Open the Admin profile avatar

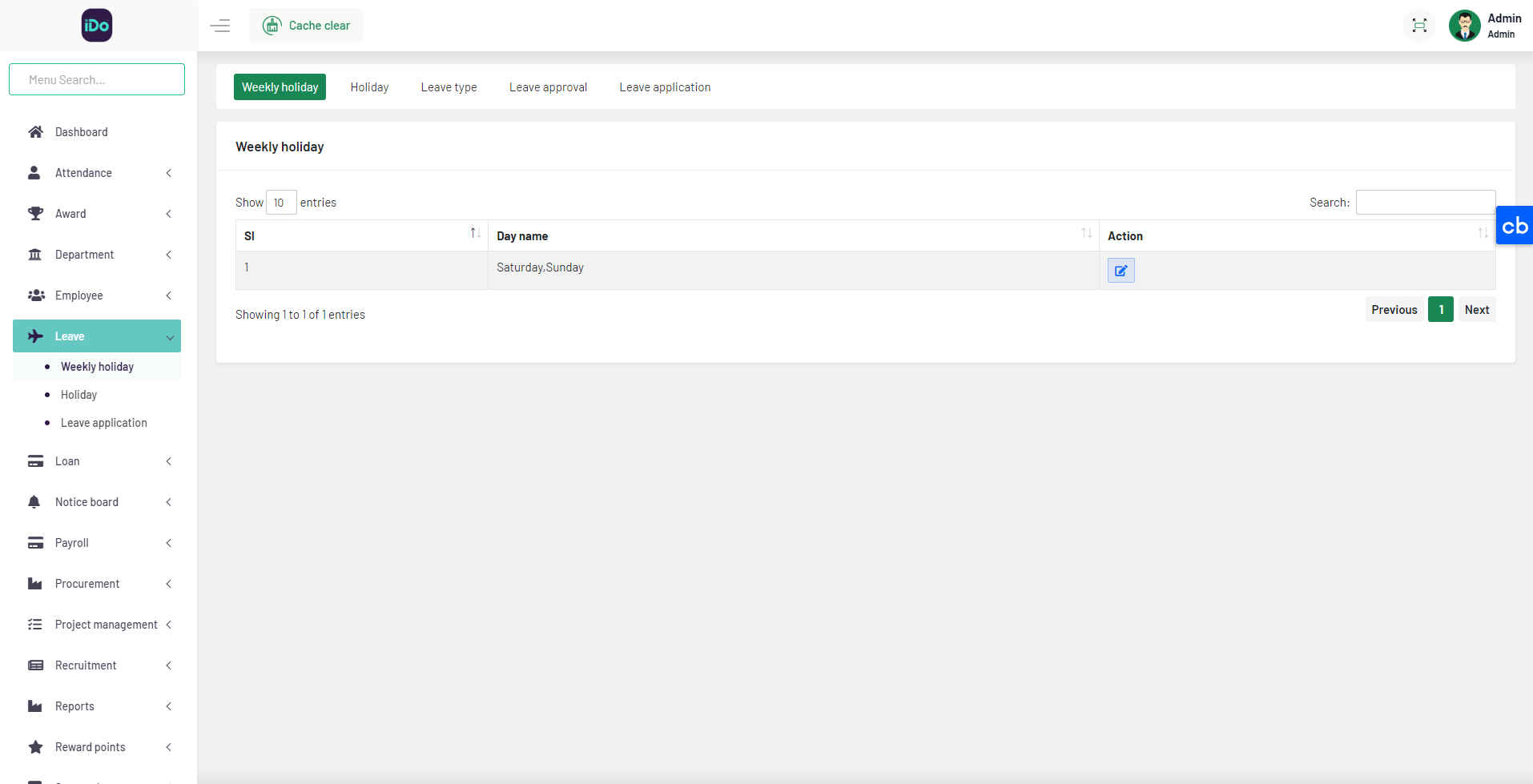1464,26
